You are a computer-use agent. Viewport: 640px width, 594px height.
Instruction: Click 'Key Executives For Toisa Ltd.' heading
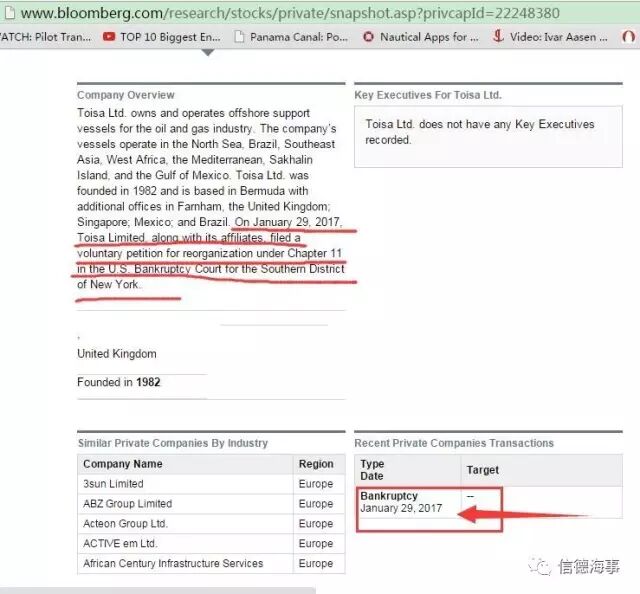click(428, 95)
